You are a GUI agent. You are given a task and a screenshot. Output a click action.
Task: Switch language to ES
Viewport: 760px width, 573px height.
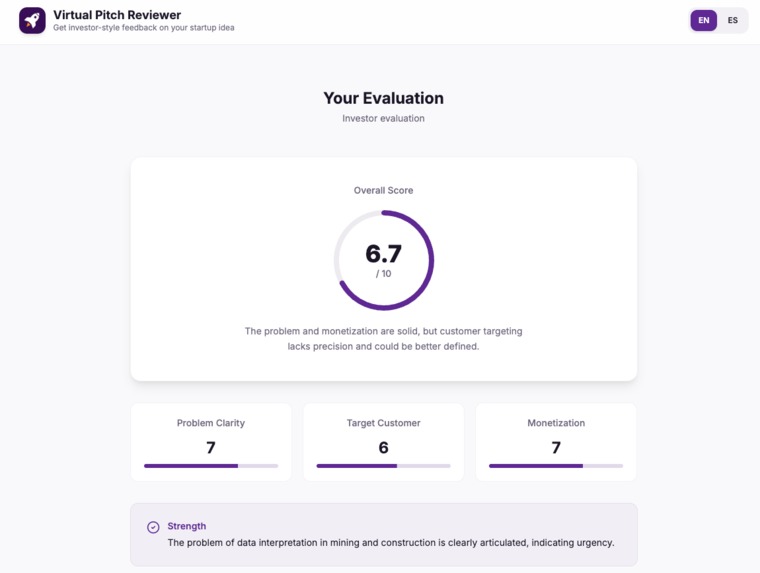732,20
